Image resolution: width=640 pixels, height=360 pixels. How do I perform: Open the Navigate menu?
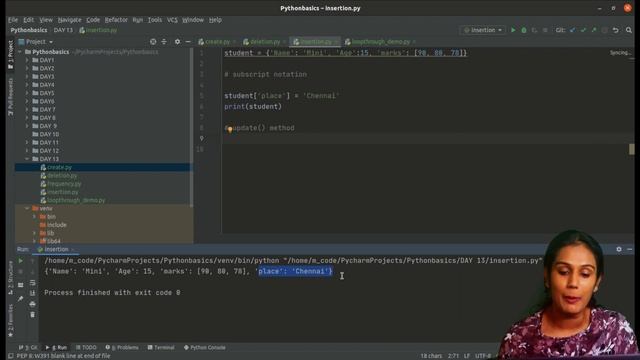click(x=69, y=20)
